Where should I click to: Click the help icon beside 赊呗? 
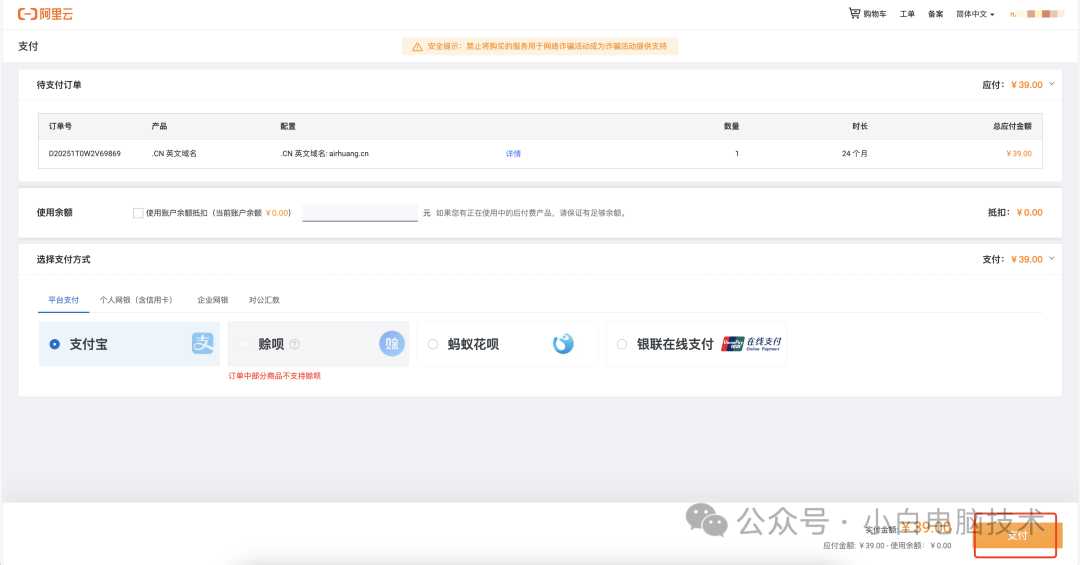(x=295, y=344)
